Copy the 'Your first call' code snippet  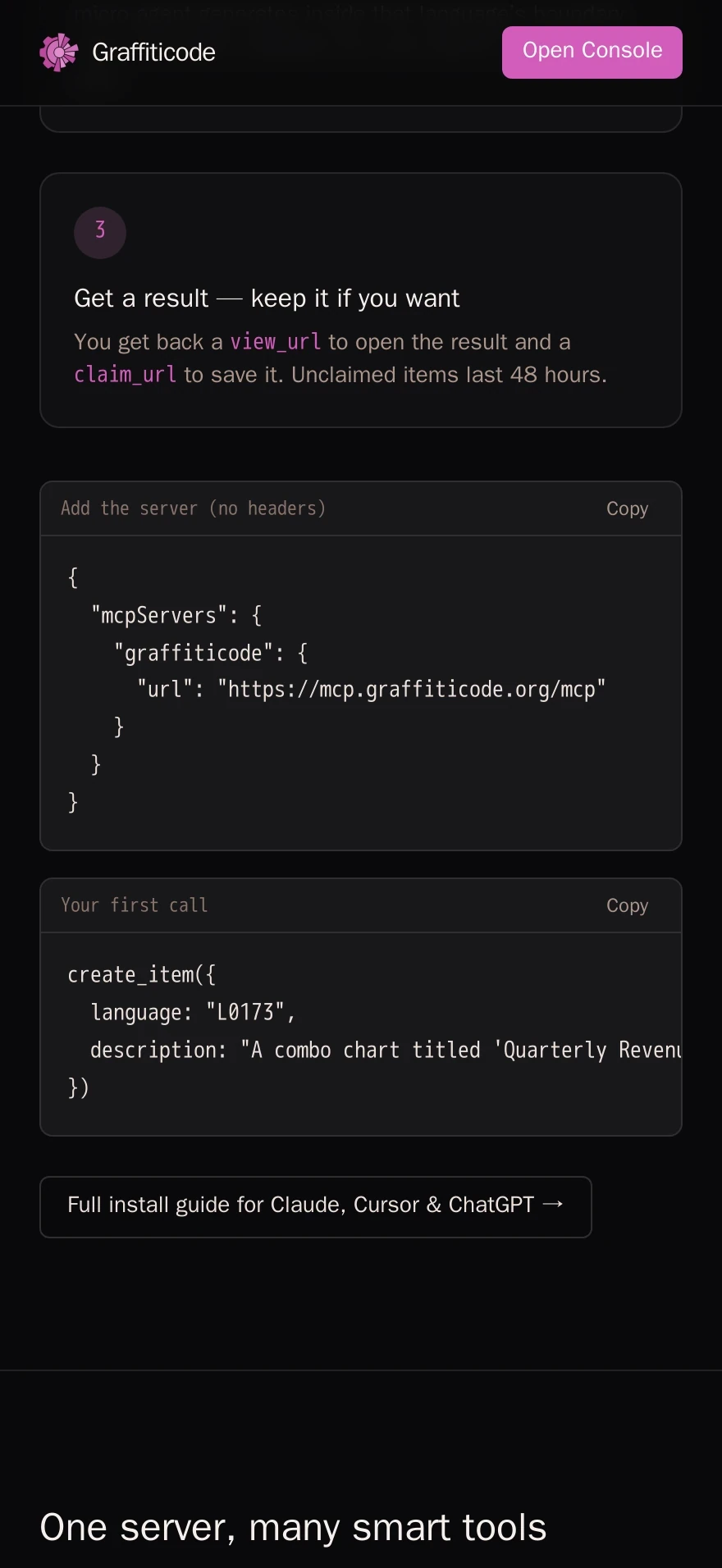tap(627, 905)
